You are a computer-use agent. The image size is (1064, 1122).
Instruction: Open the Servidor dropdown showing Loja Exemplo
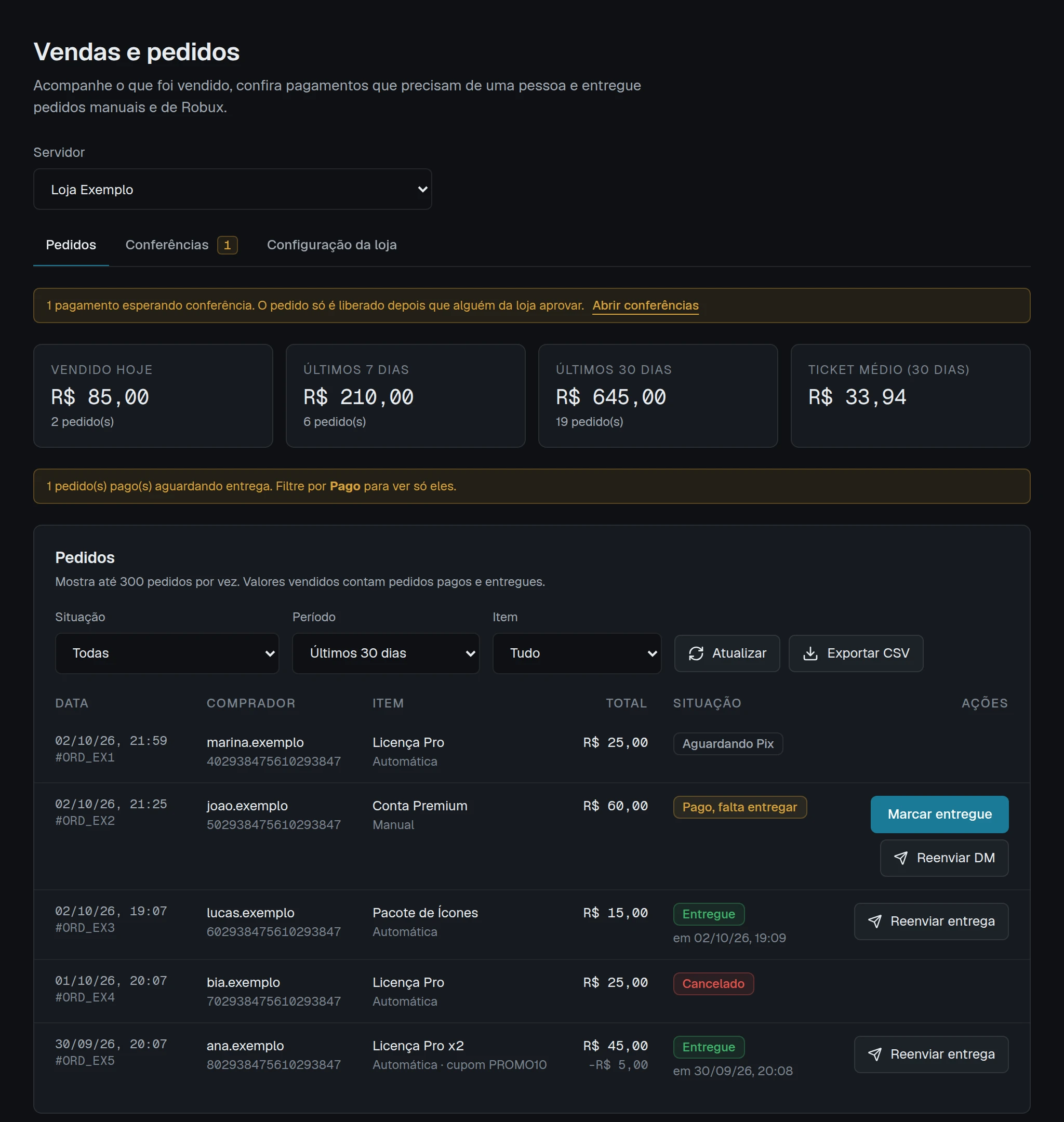point(233,190)
